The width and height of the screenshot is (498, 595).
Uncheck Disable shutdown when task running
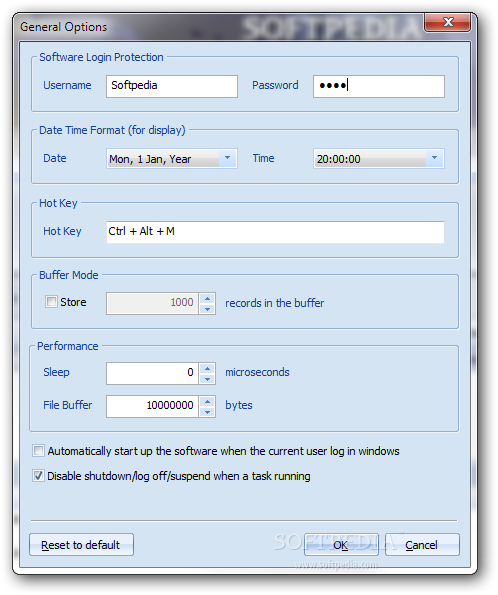click(38, 475)
